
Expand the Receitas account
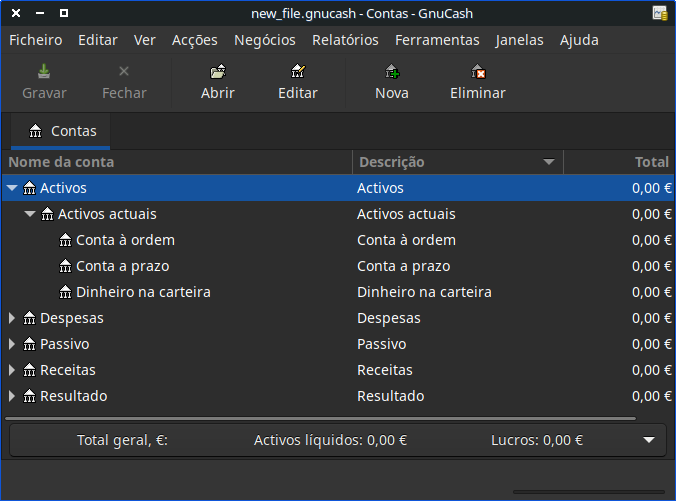pyautogui.click(x=12, y=370)
